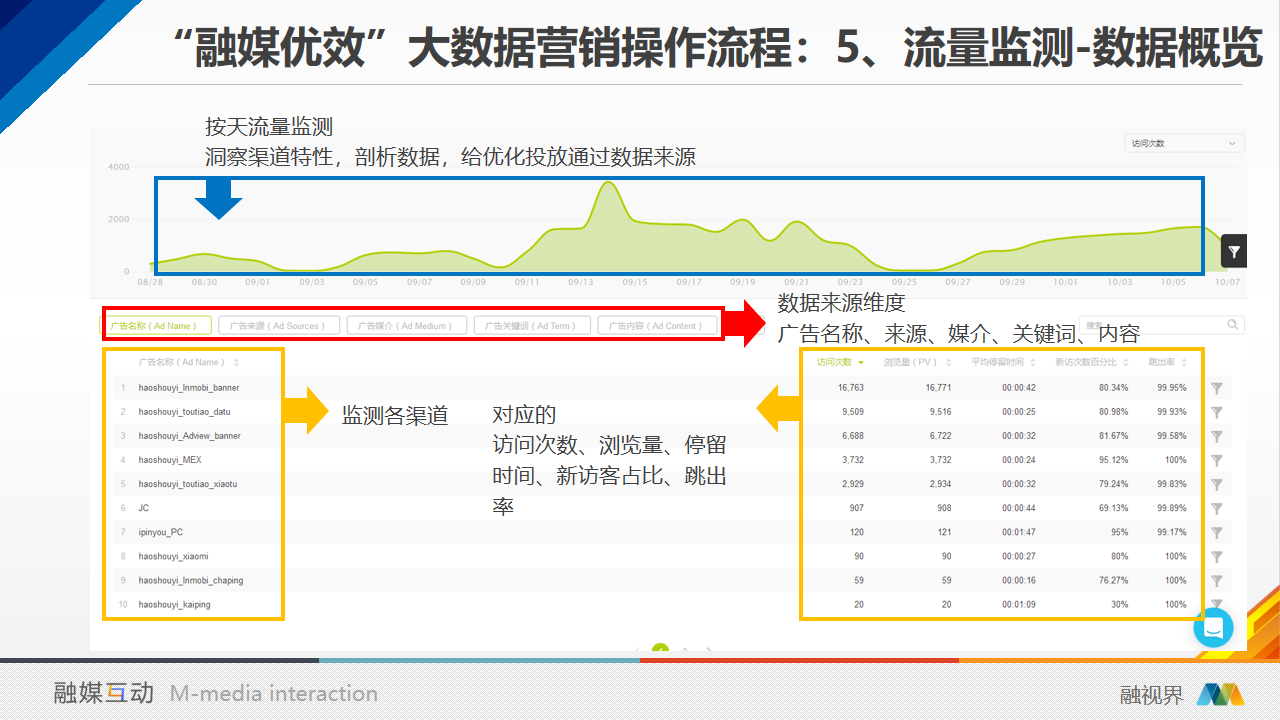Viewport: 1280px width, 720px height.
Task: Click filter funnel on the JC row
Action: [x=1217, y=508]
